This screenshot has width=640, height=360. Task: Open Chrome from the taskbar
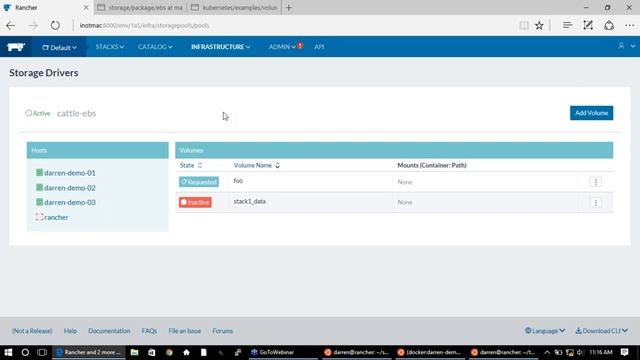point(169,352)
